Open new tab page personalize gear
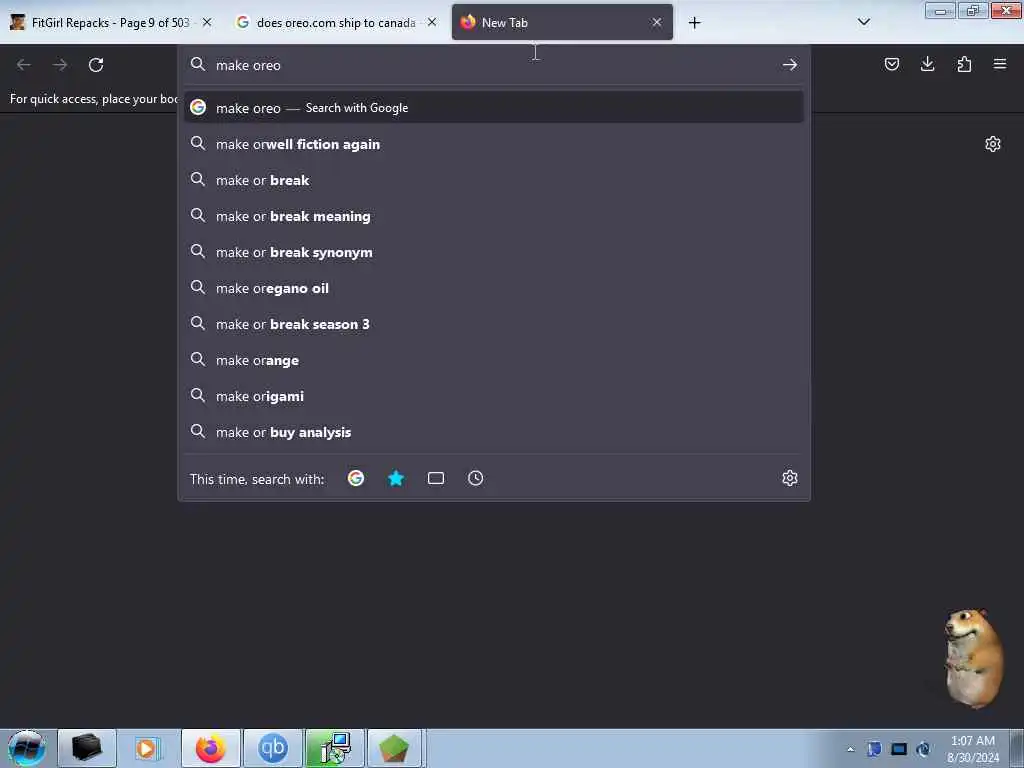The width and height of the screenshot is (1024, 768). 993,144
